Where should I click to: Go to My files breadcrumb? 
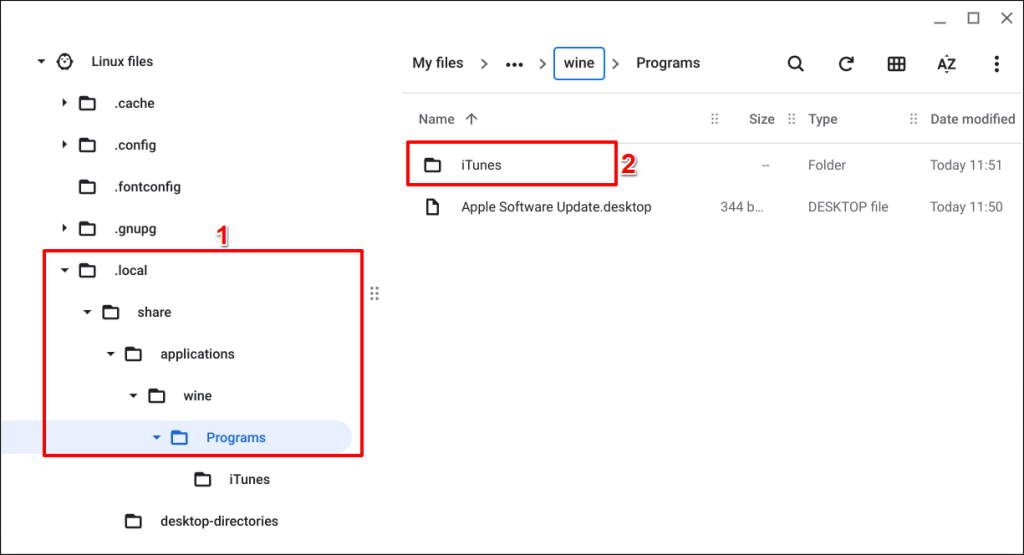(x=438, y=63)
